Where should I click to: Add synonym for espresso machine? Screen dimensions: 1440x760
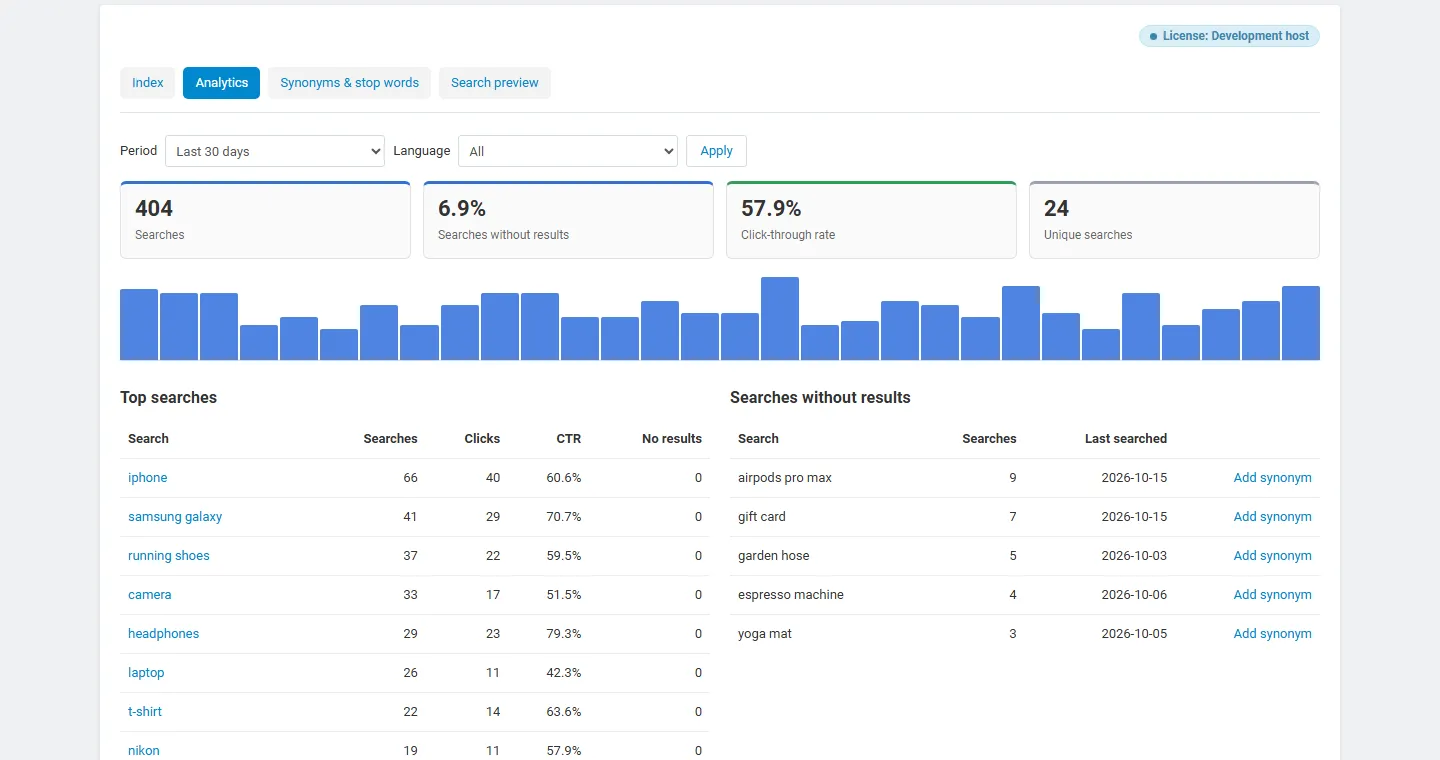[x=1272, y=595]
